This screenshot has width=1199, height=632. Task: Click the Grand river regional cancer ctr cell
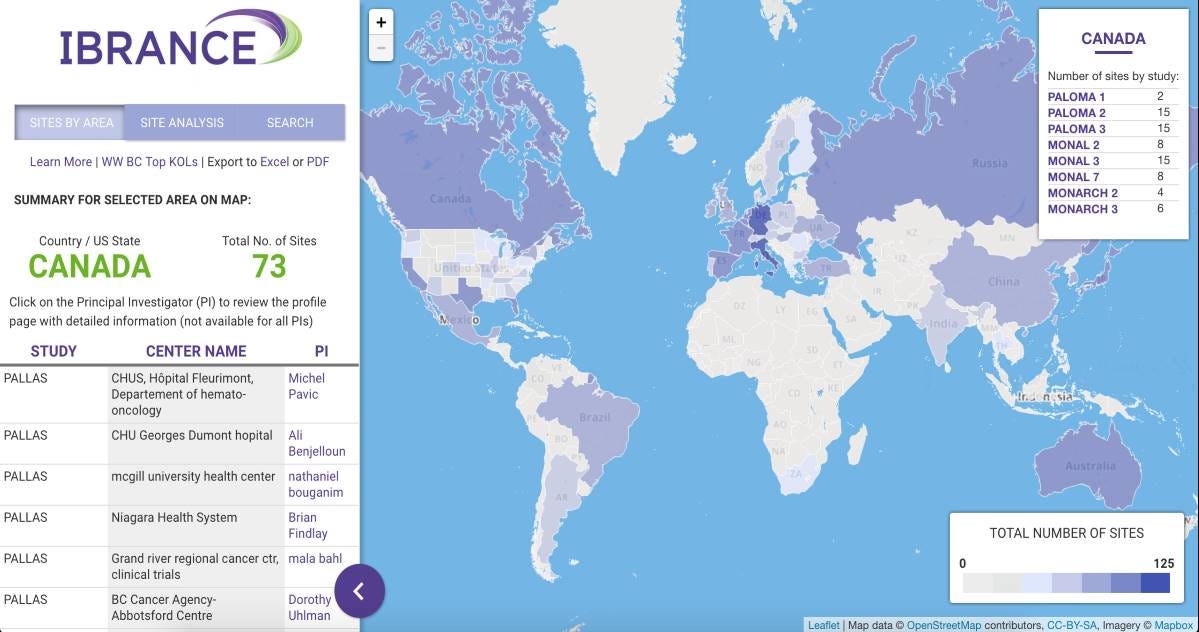[x=196, y=566]
